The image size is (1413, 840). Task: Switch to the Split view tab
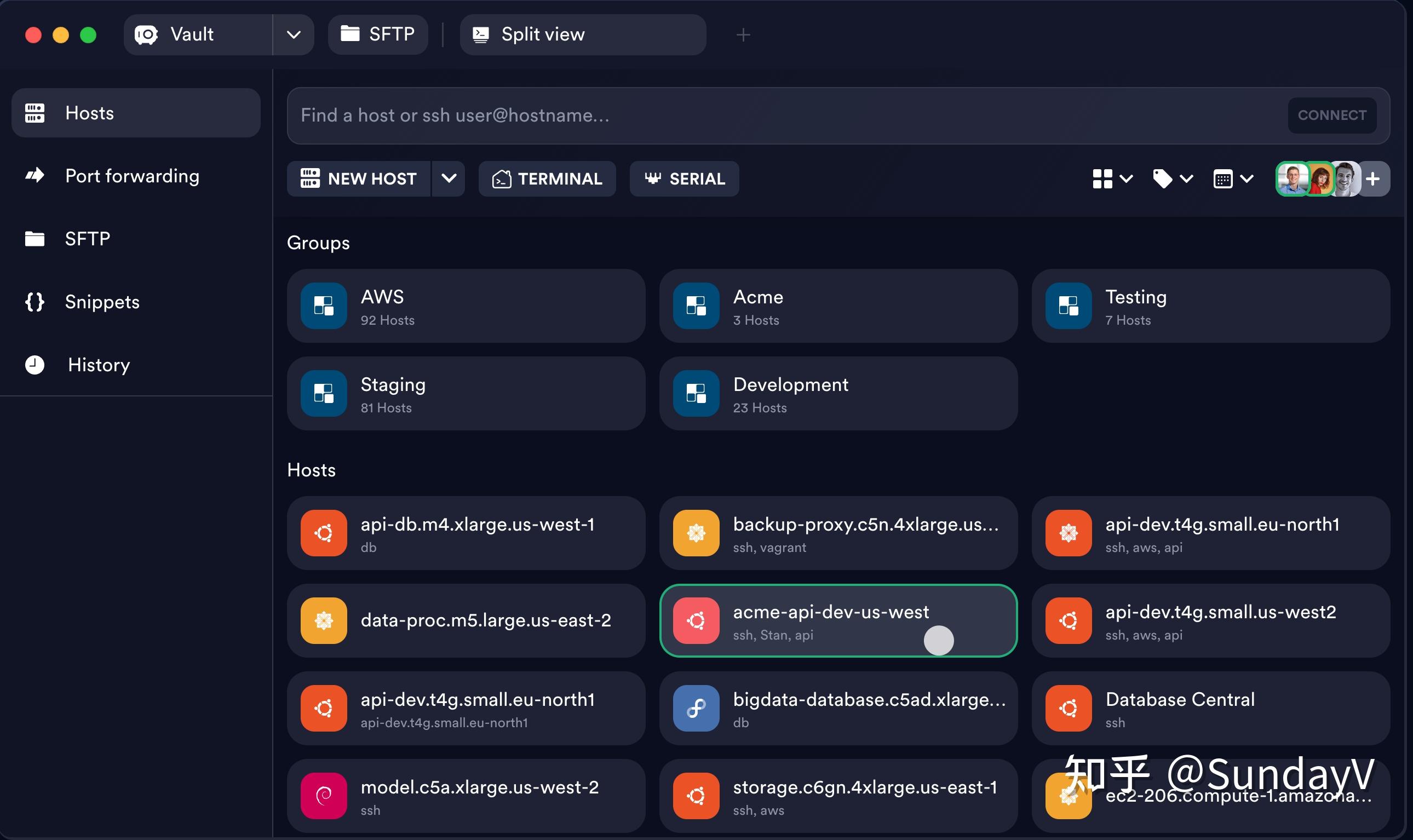582,34
